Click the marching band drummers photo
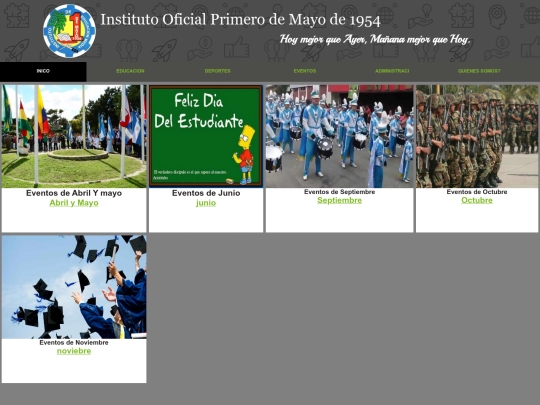This screenshot has height=405, width=540. (339, 136)
